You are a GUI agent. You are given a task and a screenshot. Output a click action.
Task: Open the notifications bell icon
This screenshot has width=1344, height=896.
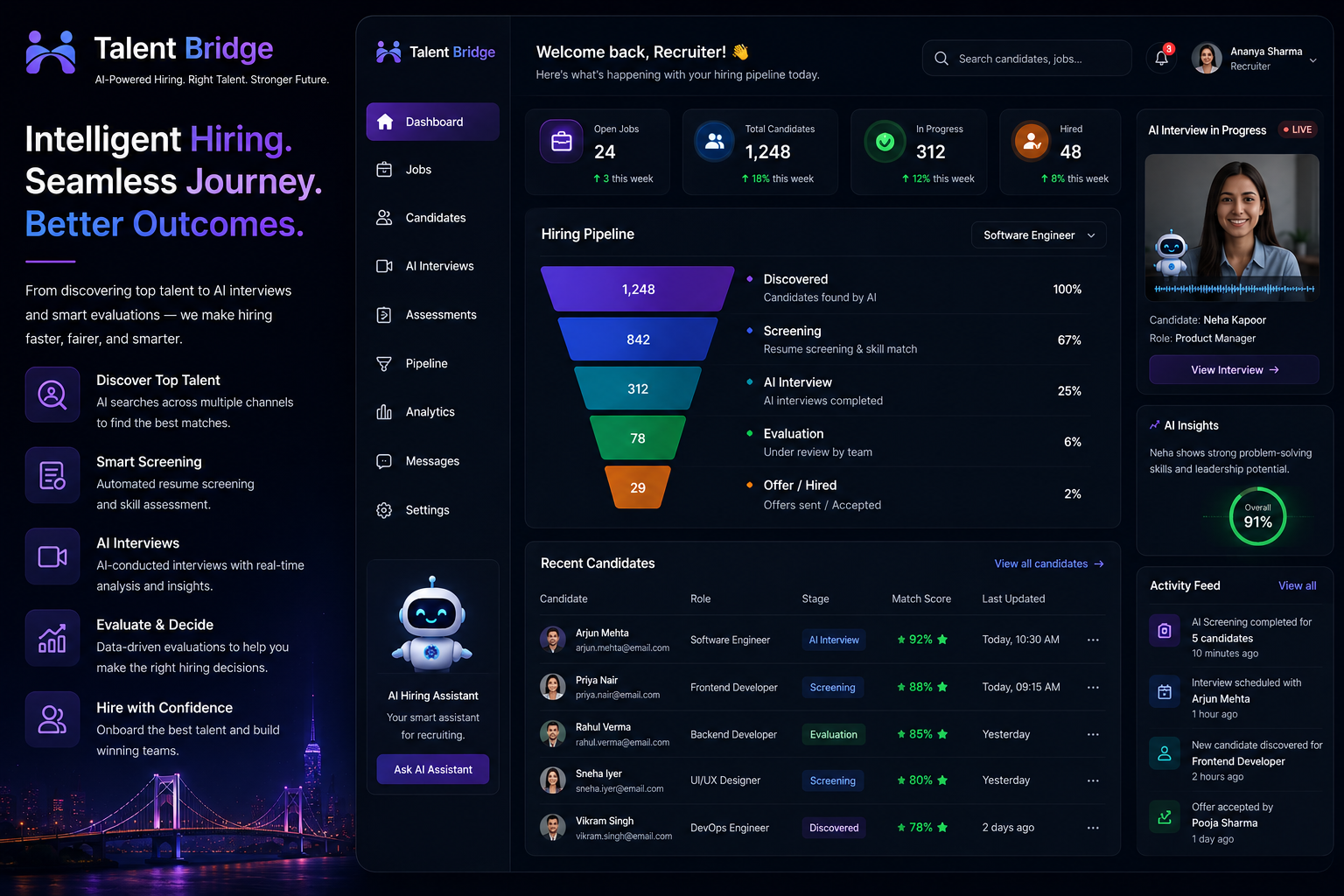click(1161, 59)
